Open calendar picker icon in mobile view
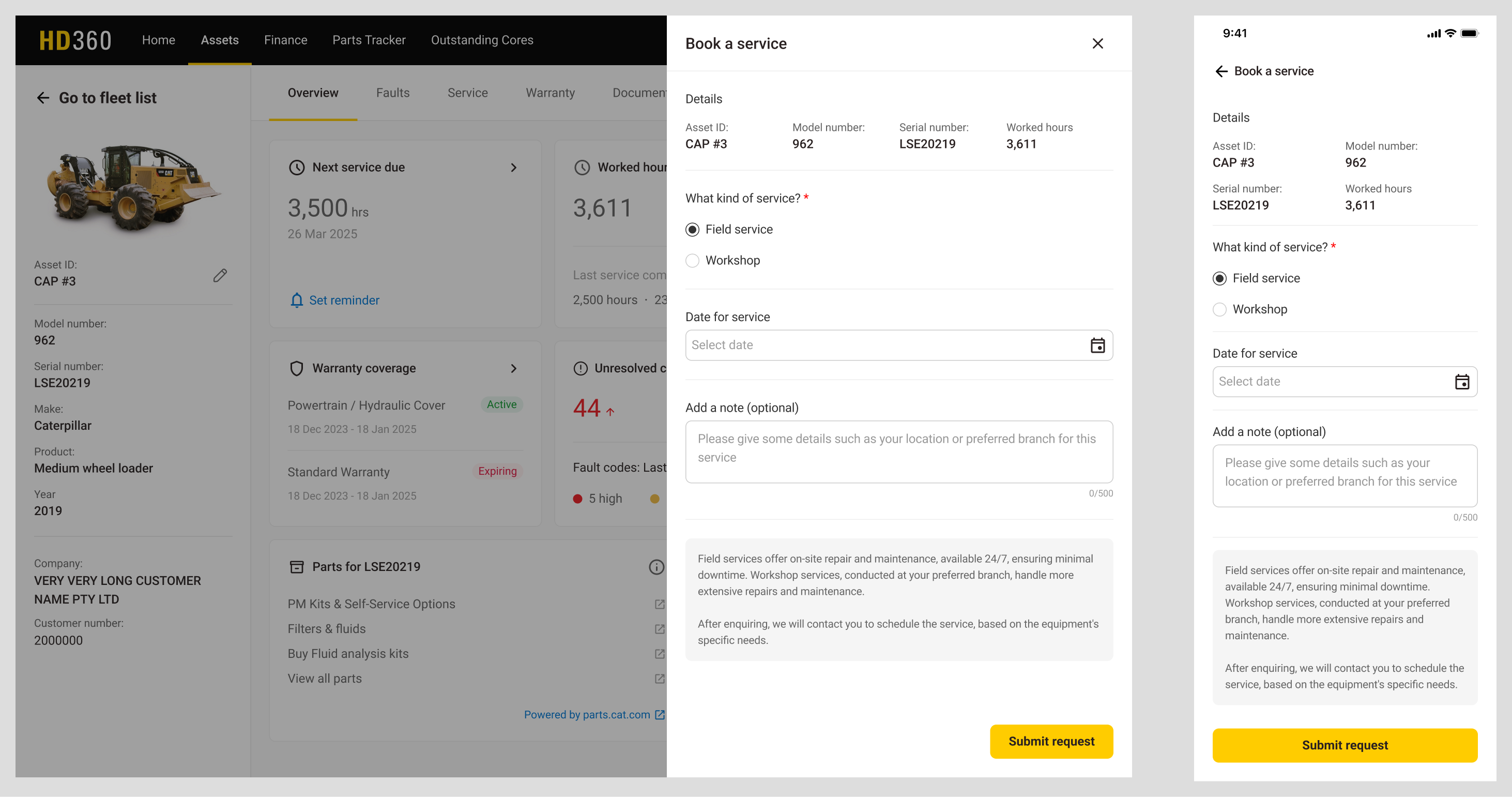This screenshot has height=797, width=1512. 1461,382
